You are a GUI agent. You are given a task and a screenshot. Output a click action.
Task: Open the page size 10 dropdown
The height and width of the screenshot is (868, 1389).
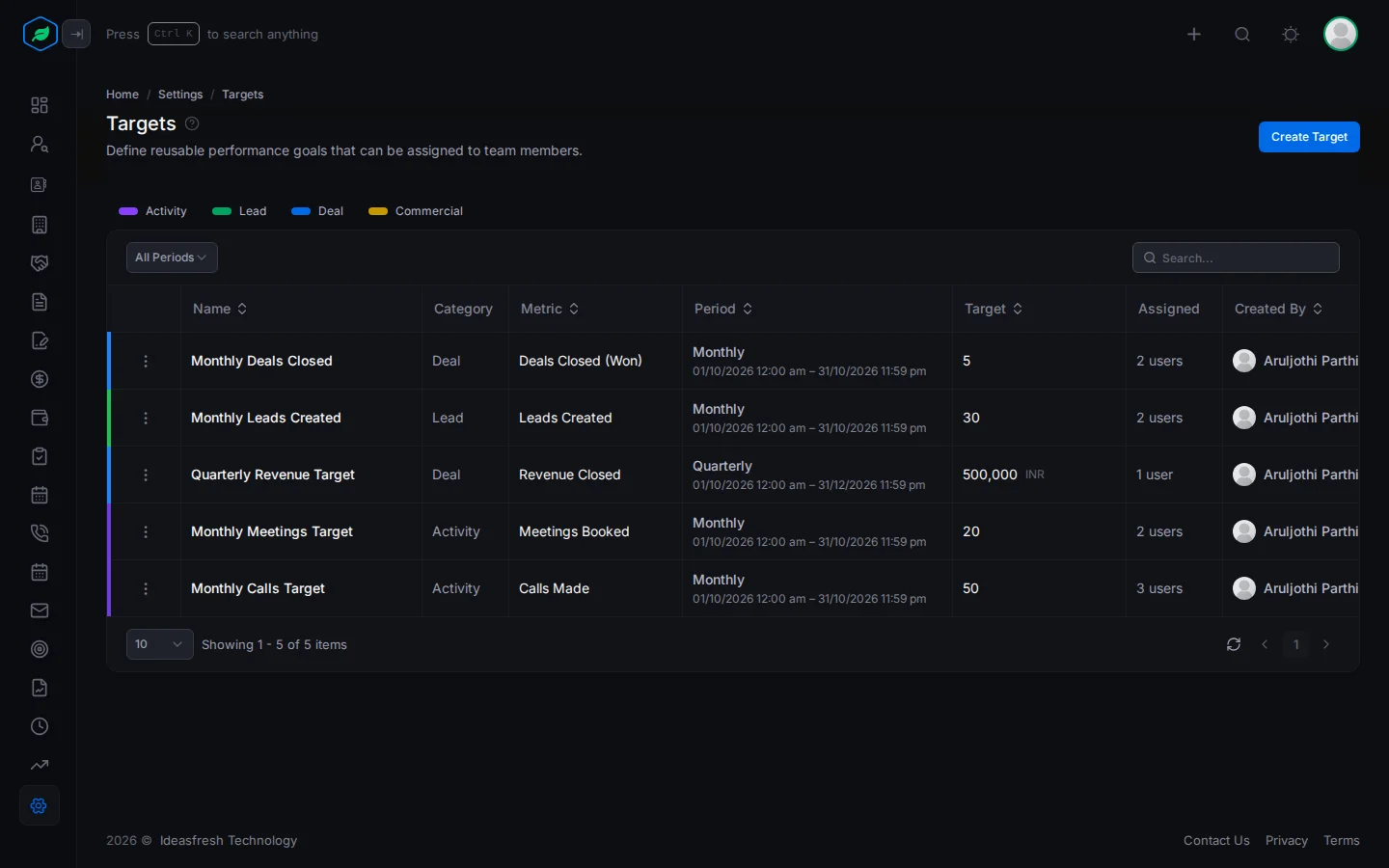[159, 644]
